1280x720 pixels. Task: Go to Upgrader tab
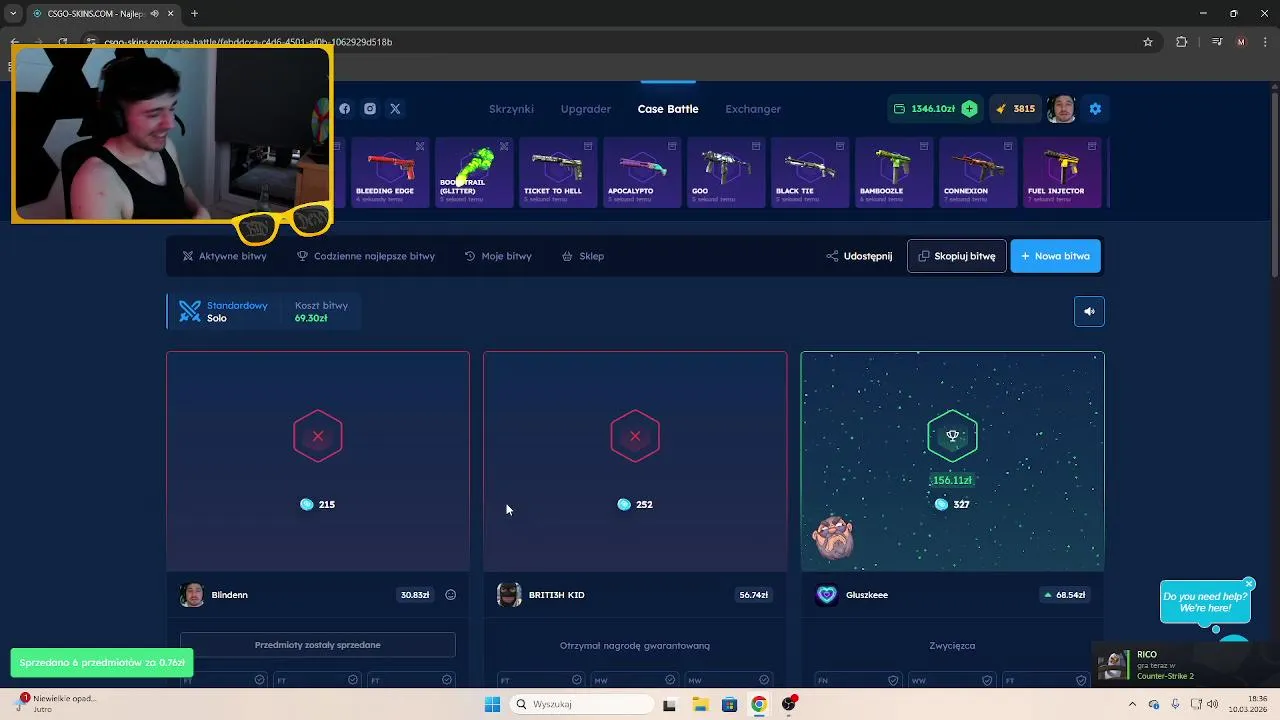pyautogui.click(x=586, y=109)
